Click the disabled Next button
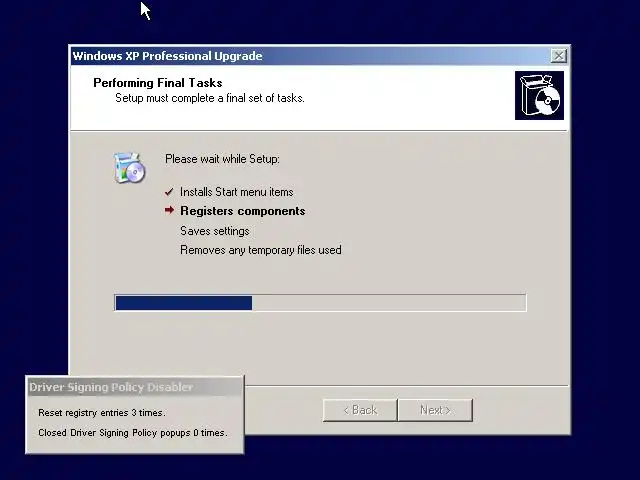The image size is (640, 480). tap(436, 410)
